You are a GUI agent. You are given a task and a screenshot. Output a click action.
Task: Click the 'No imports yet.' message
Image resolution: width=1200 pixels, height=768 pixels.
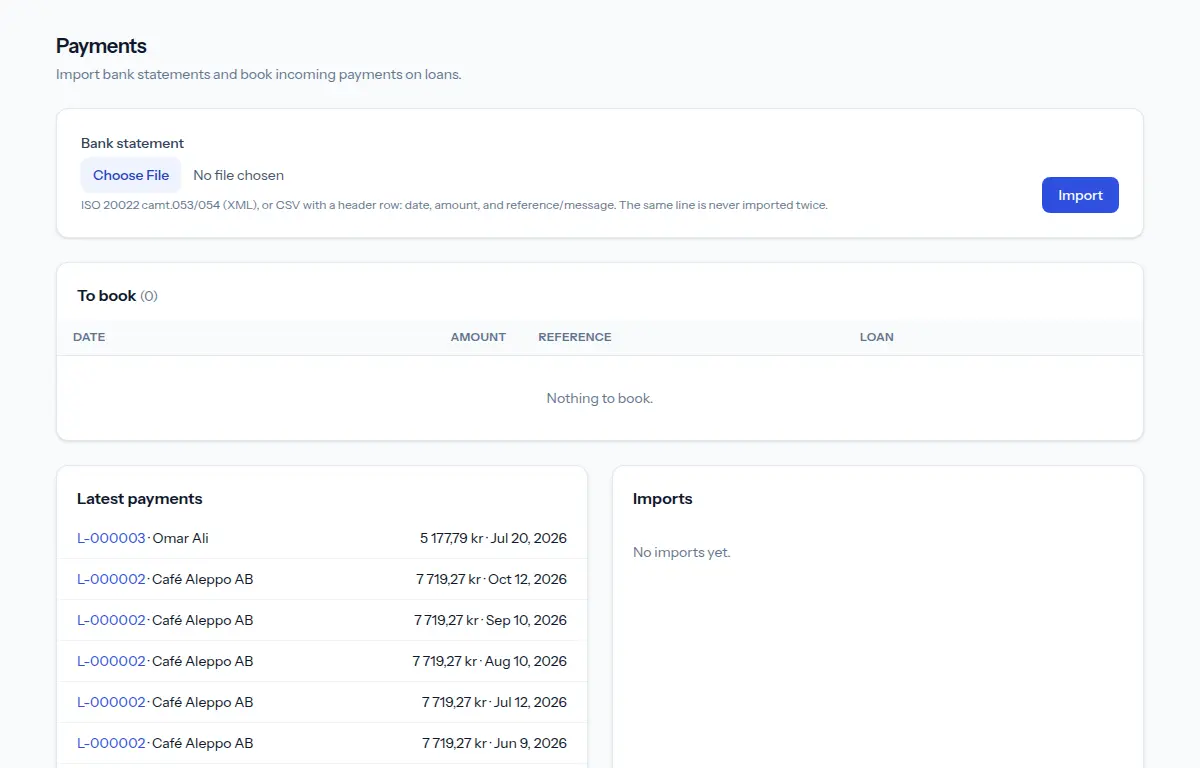pos(682,552)
